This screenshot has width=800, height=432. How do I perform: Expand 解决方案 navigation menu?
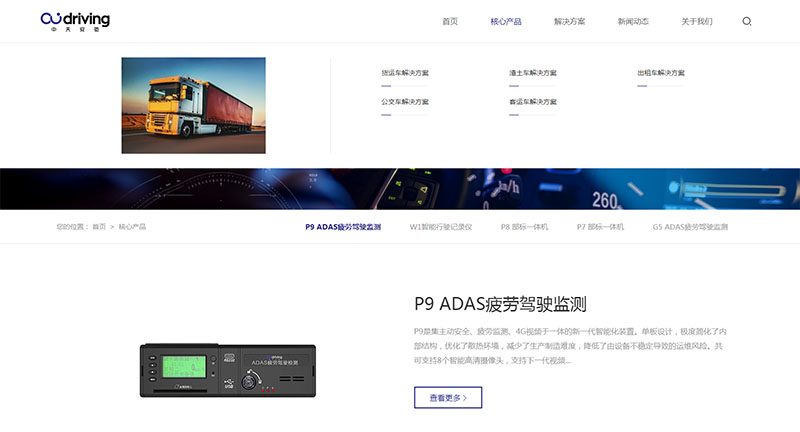coord(569,21)
